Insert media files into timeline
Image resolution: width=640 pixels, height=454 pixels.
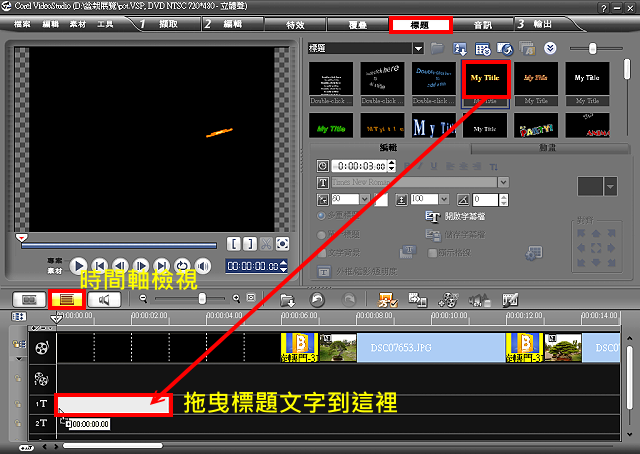coord(288,300)
